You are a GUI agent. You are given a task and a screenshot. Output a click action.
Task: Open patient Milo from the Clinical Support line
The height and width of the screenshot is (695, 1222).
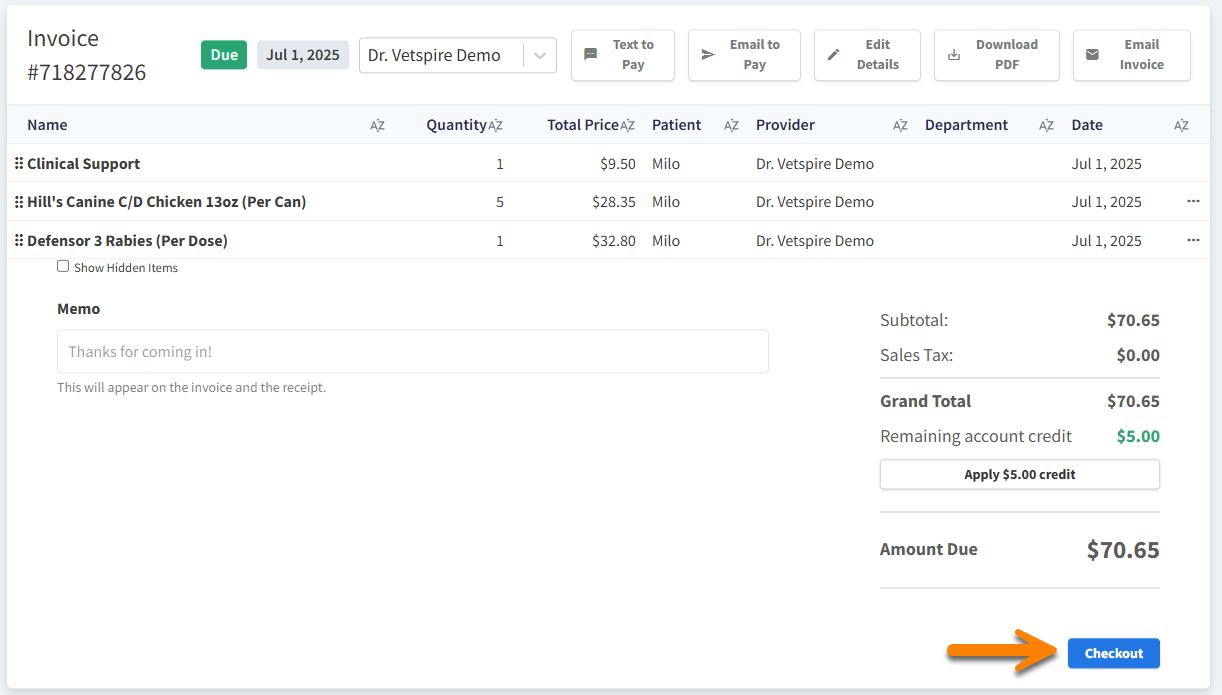point(665,163)
